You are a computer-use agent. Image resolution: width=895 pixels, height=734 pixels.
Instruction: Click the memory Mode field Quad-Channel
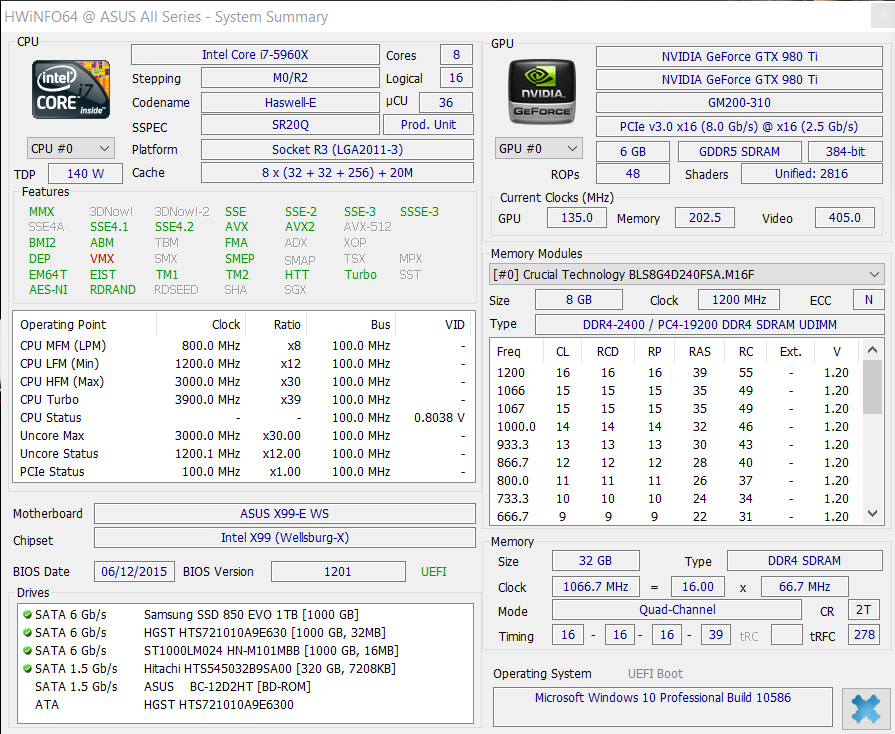click(677, 610)
